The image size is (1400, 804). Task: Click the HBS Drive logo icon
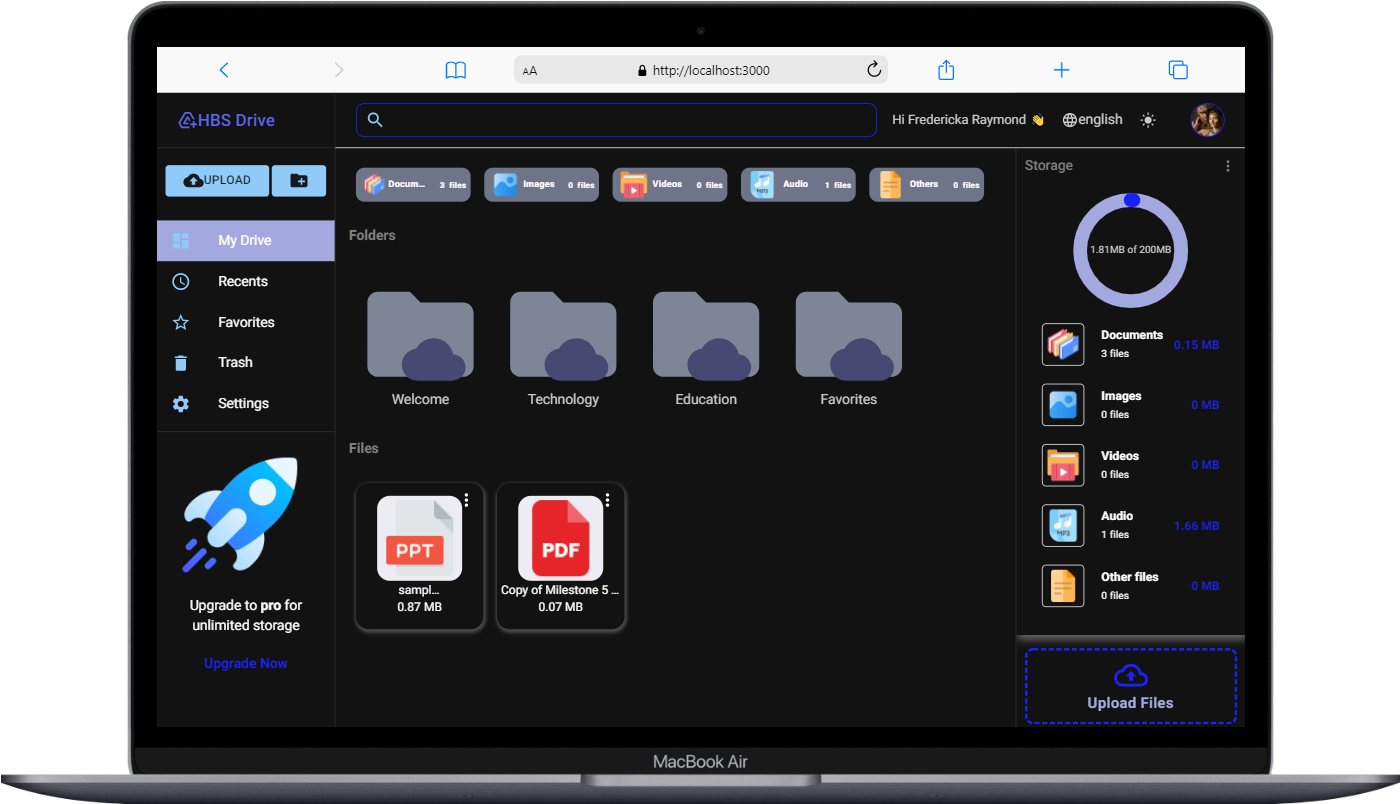(x=187, y=119)
